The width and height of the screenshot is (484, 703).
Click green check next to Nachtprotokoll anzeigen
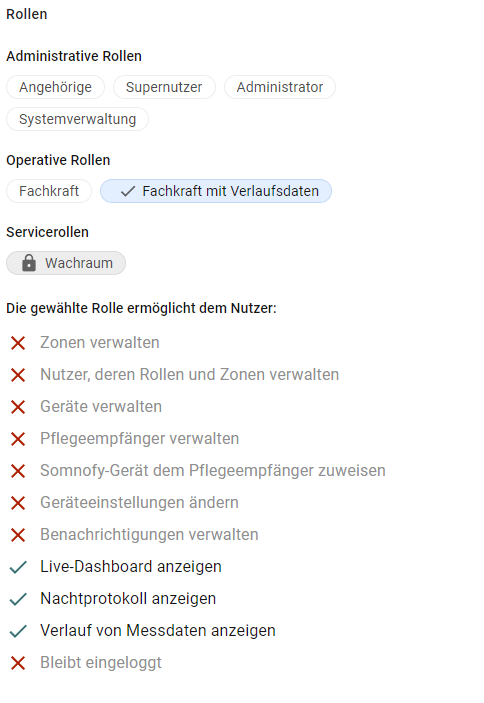(18, 599)
